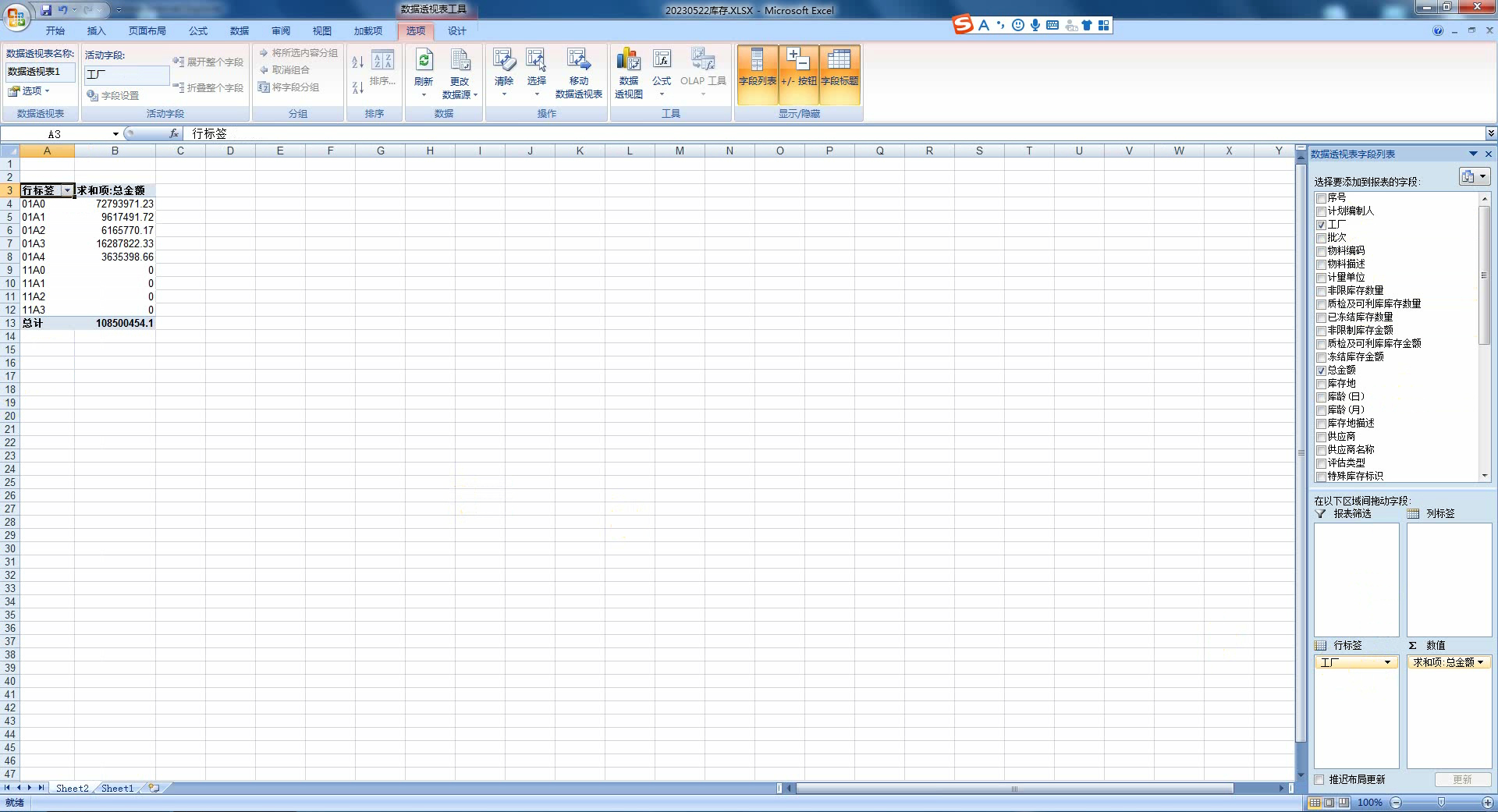Click the zoom slider in status bar

[1441, 803]
